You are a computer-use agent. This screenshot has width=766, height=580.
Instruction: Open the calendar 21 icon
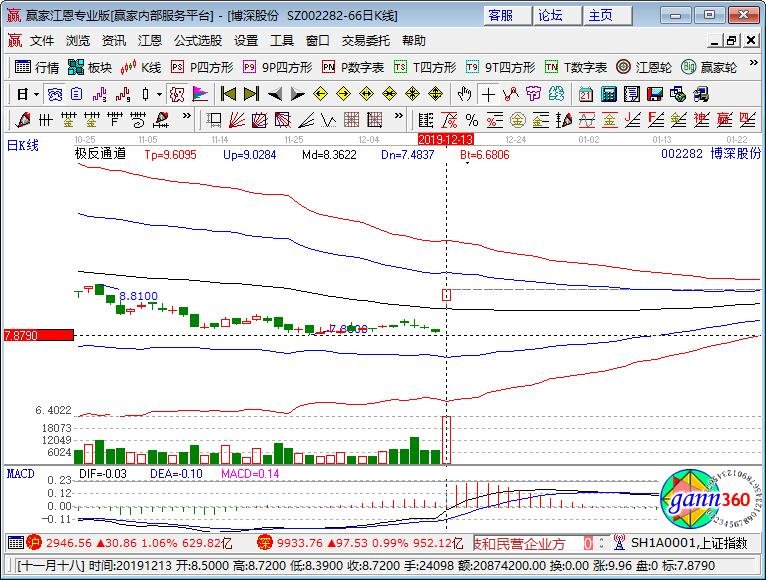tap(586, 94)
